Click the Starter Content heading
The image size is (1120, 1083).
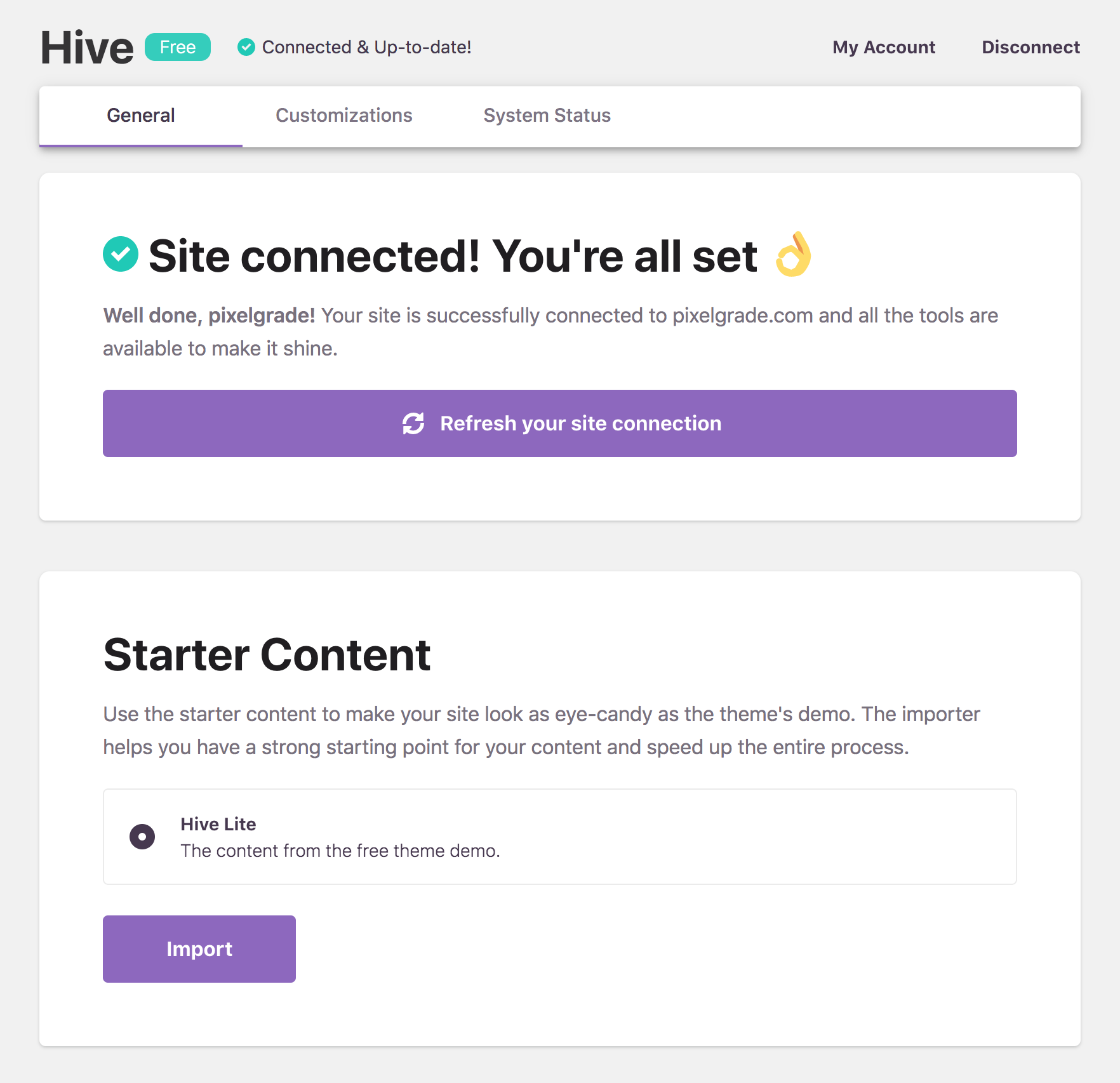(x=267, y=654)
